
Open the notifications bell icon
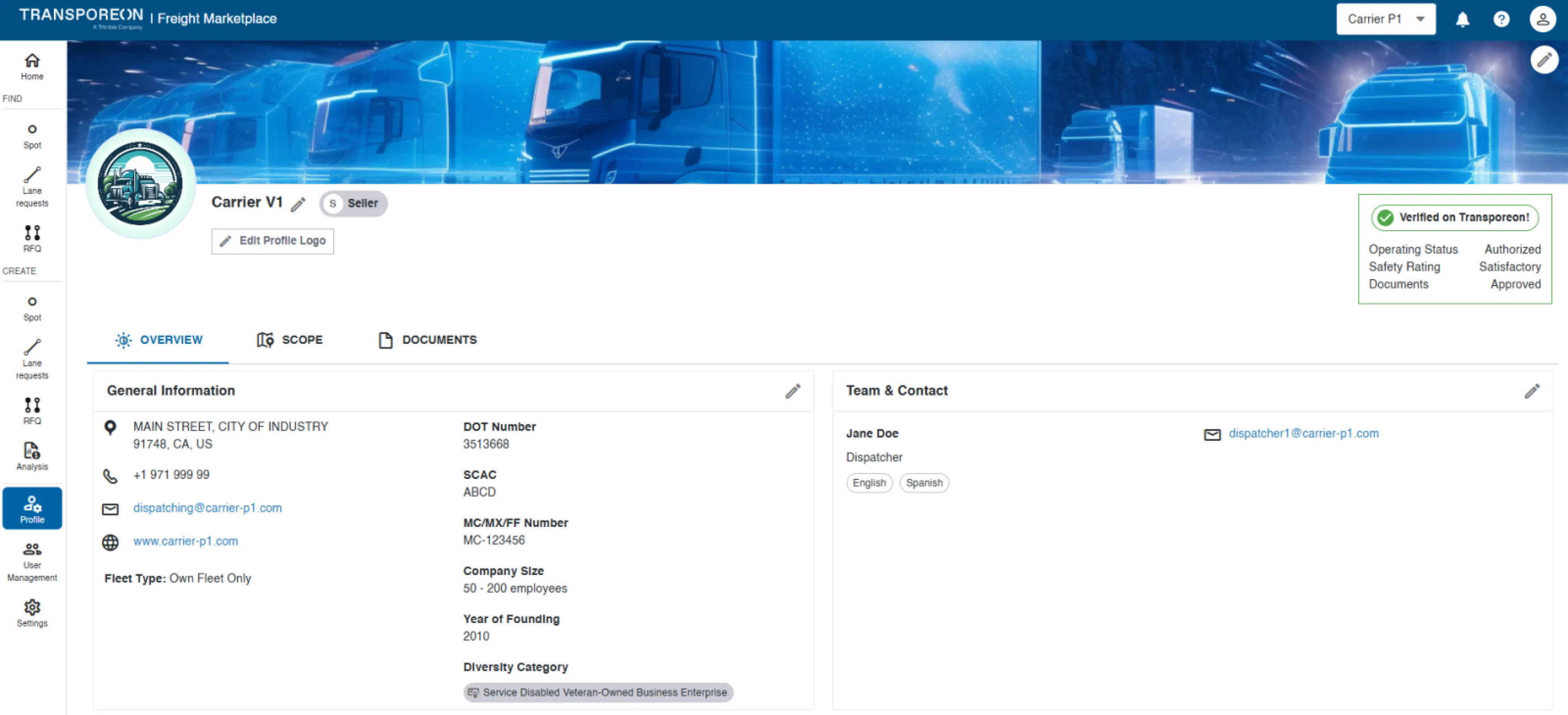pyautogui.click(x=1462, y=20)
